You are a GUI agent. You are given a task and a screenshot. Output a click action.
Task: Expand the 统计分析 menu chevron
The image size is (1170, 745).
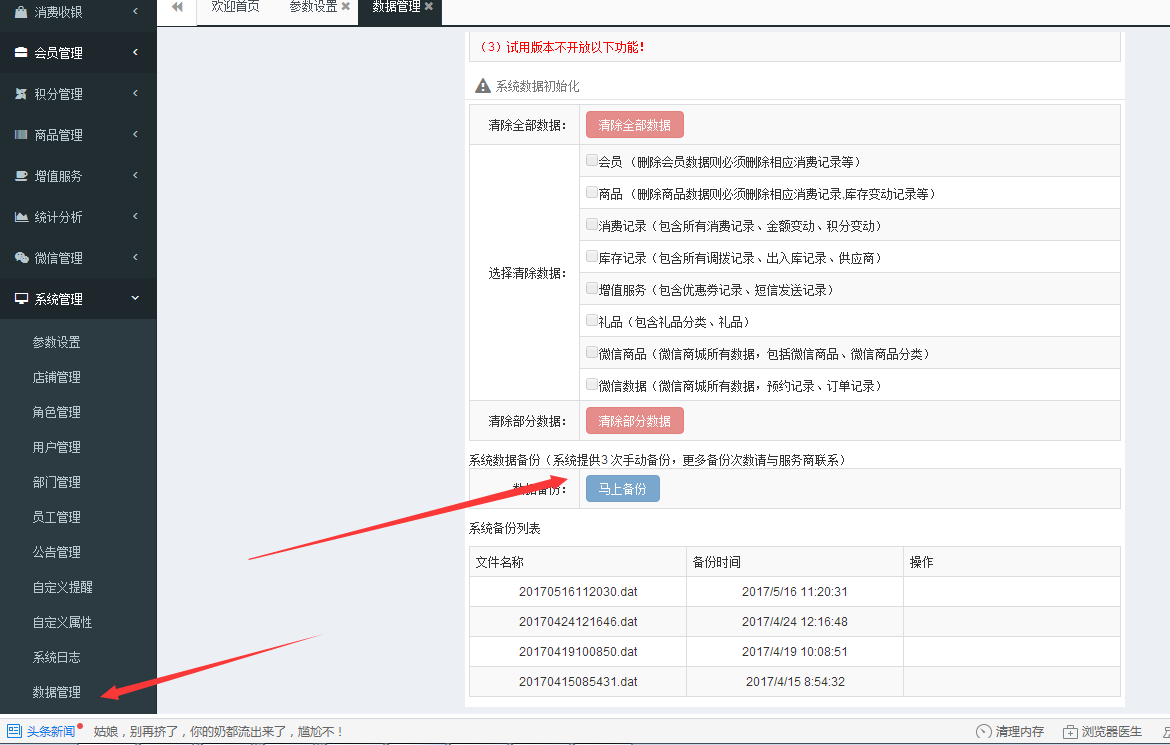135,217
